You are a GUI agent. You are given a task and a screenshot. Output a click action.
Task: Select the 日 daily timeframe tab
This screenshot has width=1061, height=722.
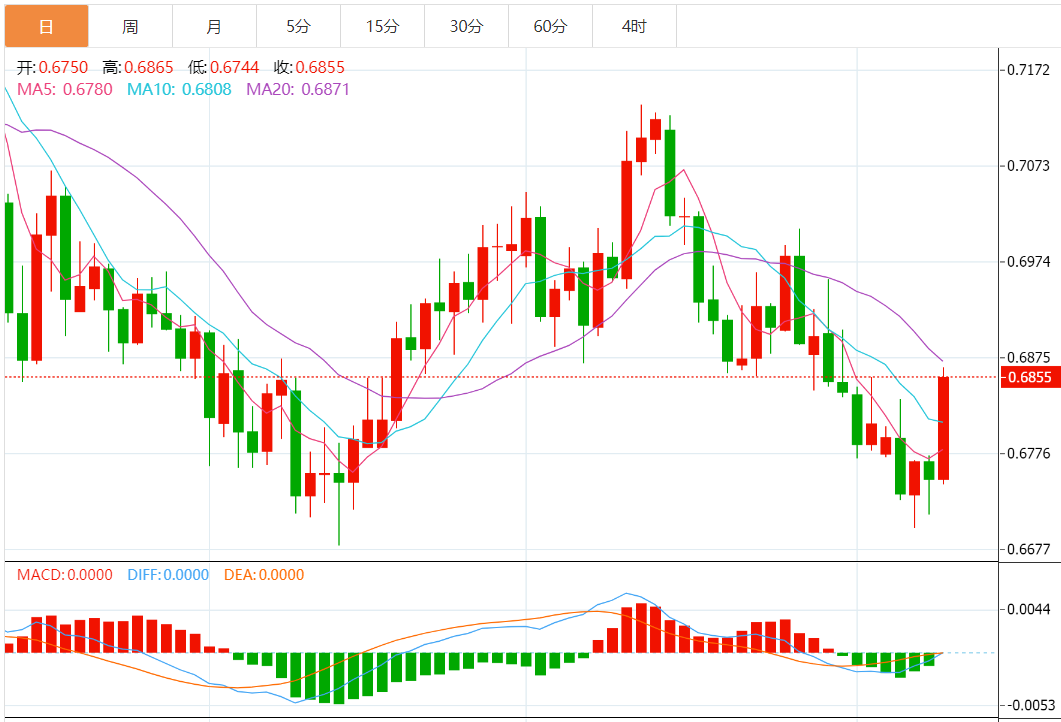(47, 26)
